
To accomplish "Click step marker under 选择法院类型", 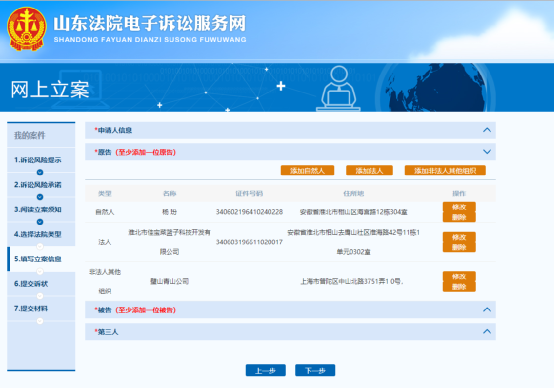I will (x=40, y=247).
